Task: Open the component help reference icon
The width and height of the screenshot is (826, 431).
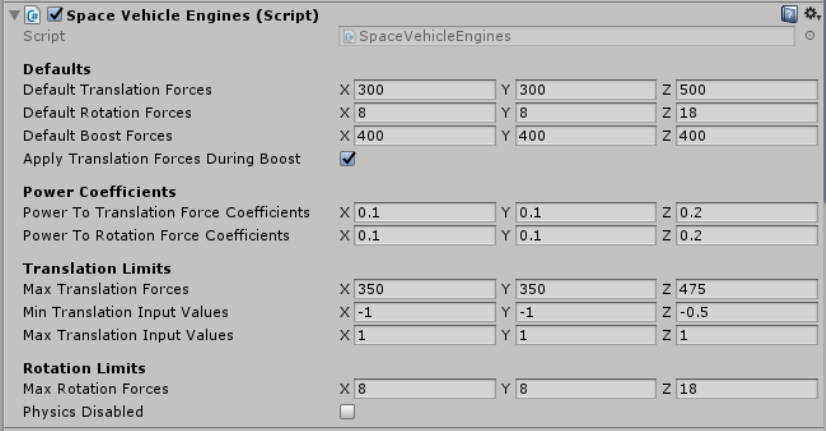Action: [x=787, y=15]
